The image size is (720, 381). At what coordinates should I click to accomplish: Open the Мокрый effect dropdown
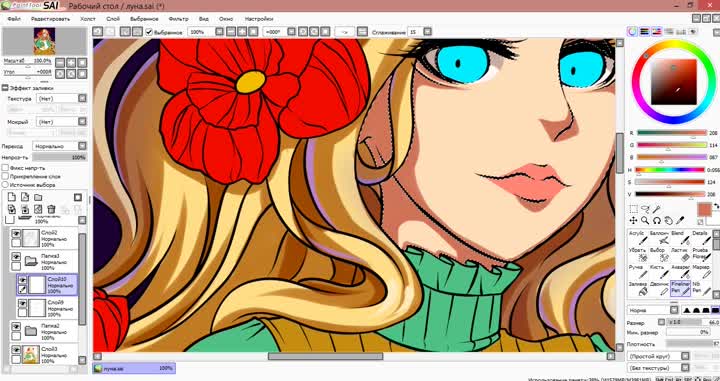click(61, 122)
